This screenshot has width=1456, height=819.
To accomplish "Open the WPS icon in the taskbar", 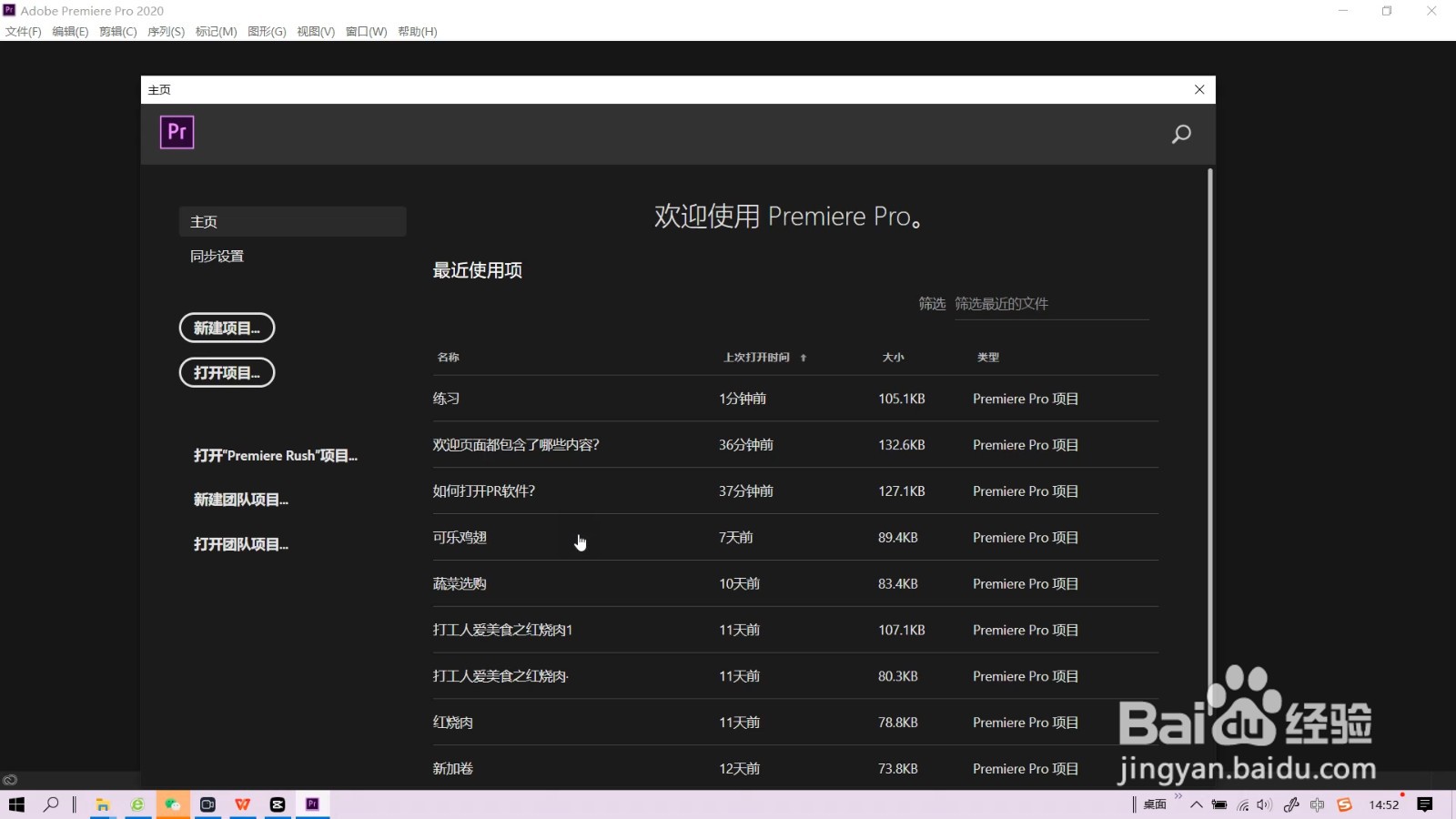I will click(x=242, y=804).
